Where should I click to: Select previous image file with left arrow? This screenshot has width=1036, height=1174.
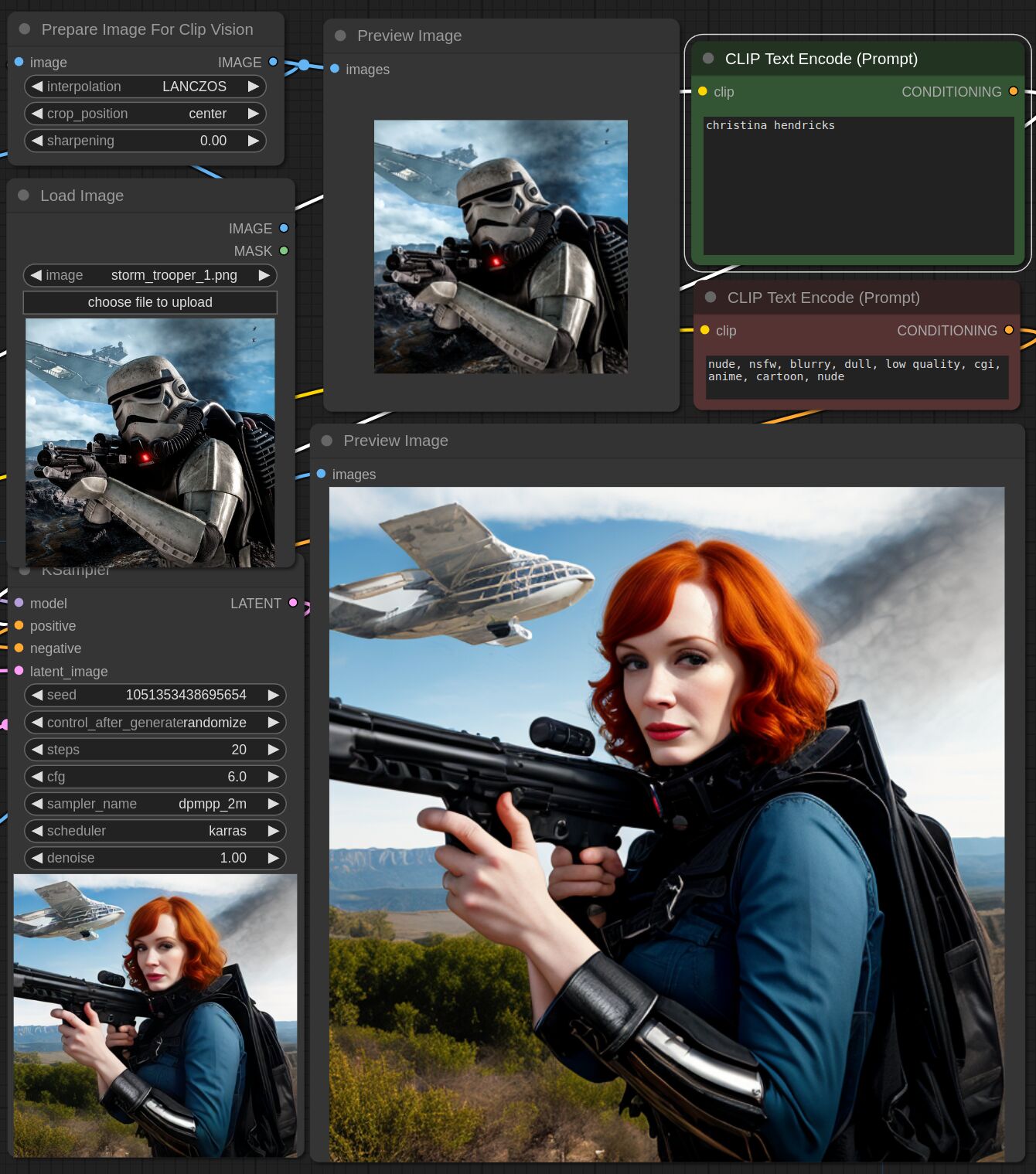[x=36, y=275]
